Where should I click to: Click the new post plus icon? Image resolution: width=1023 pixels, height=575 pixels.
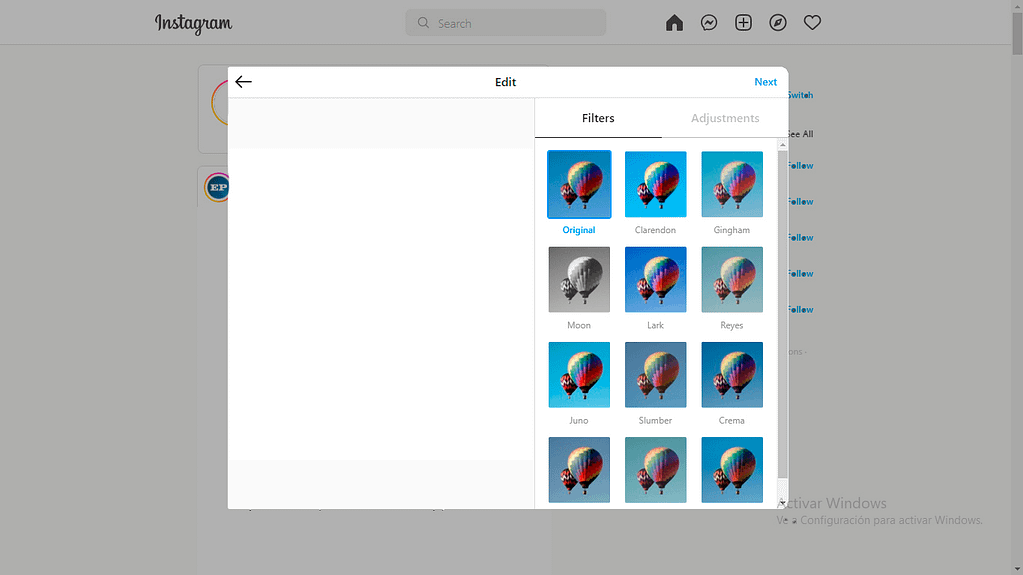[x=743, y=23]
